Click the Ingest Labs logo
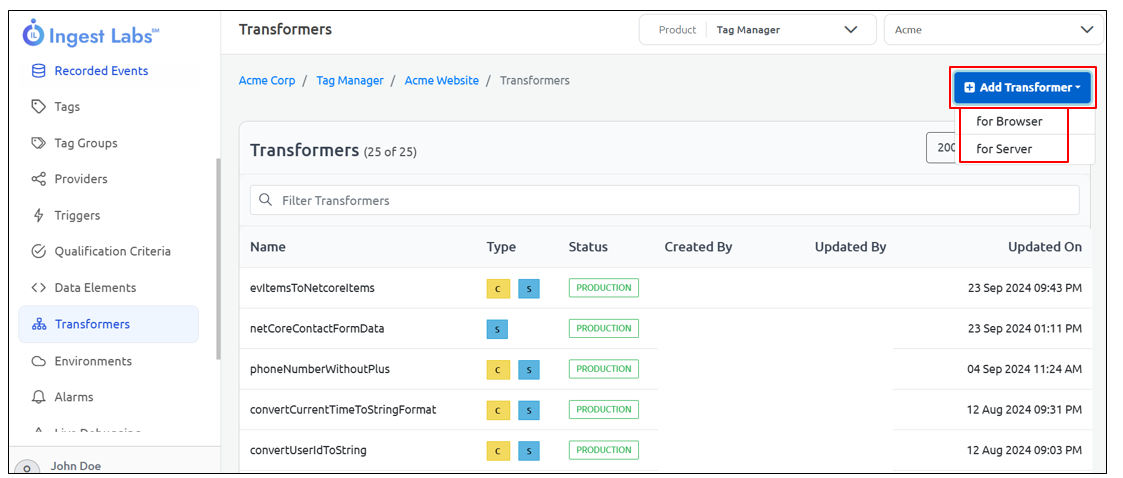 [90, 35]
